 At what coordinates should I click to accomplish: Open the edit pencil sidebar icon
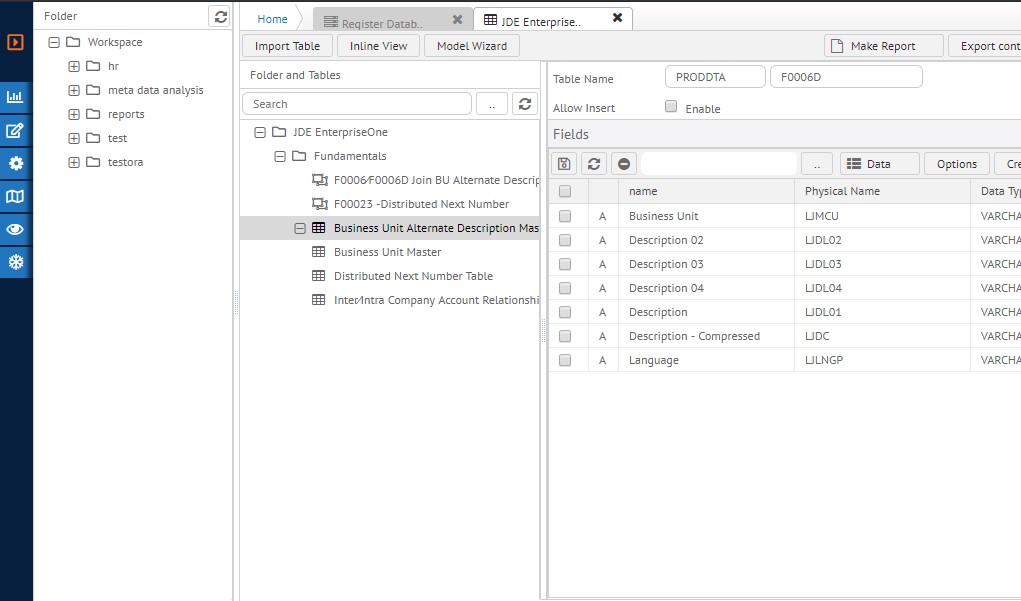coord(15,130)
